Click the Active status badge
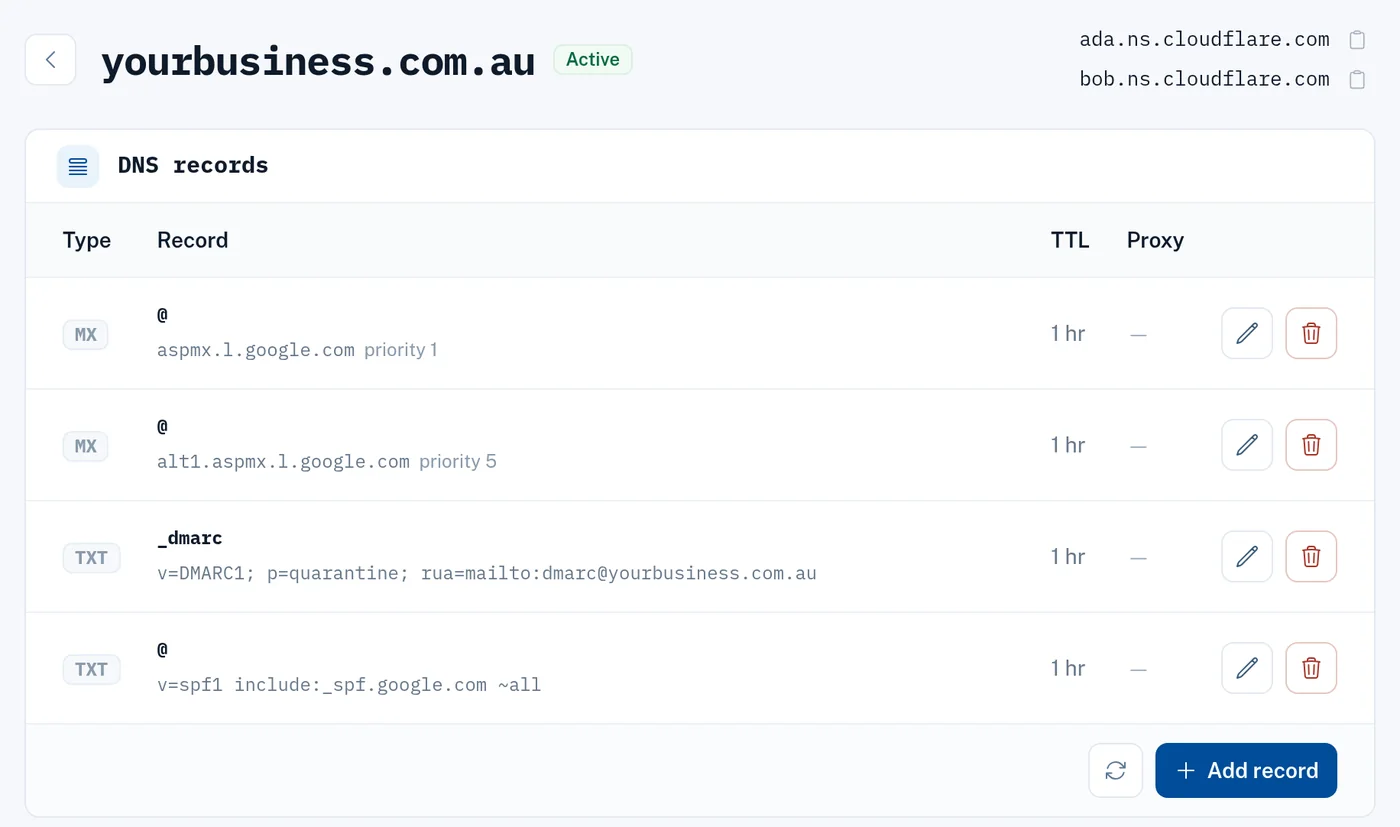Viewport: 1400px width, 827px height. coord(593,60)
